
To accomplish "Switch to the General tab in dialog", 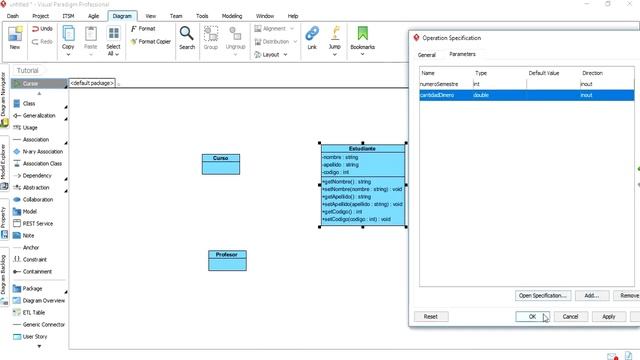I will pyautogui.click(x=427, y=55).
